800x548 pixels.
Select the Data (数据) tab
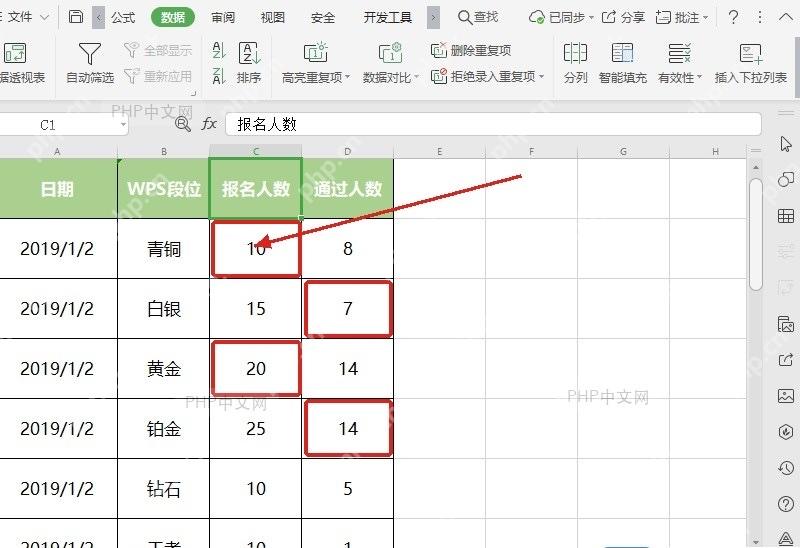coord(173,17)
